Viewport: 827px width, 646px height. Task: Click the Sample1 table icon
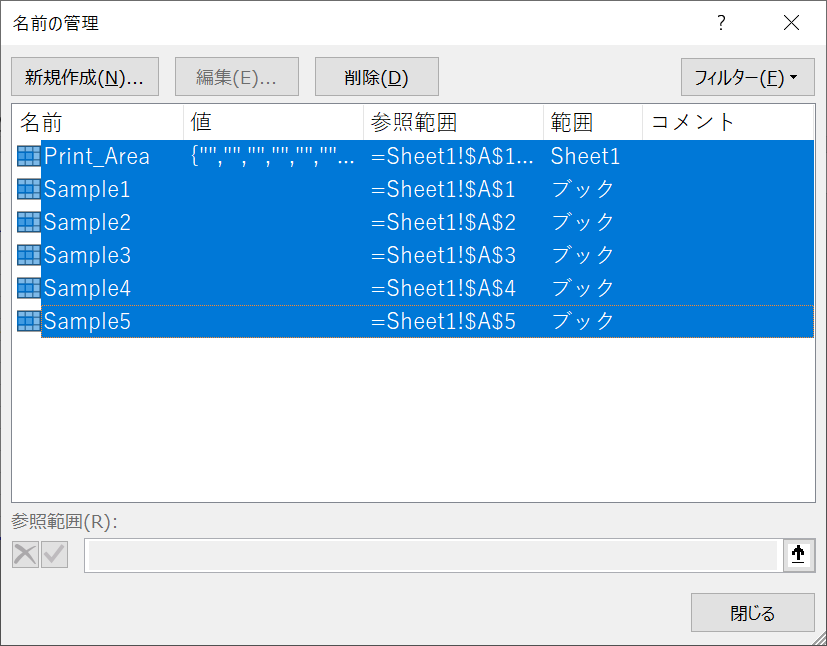click(x=28, y=189)
